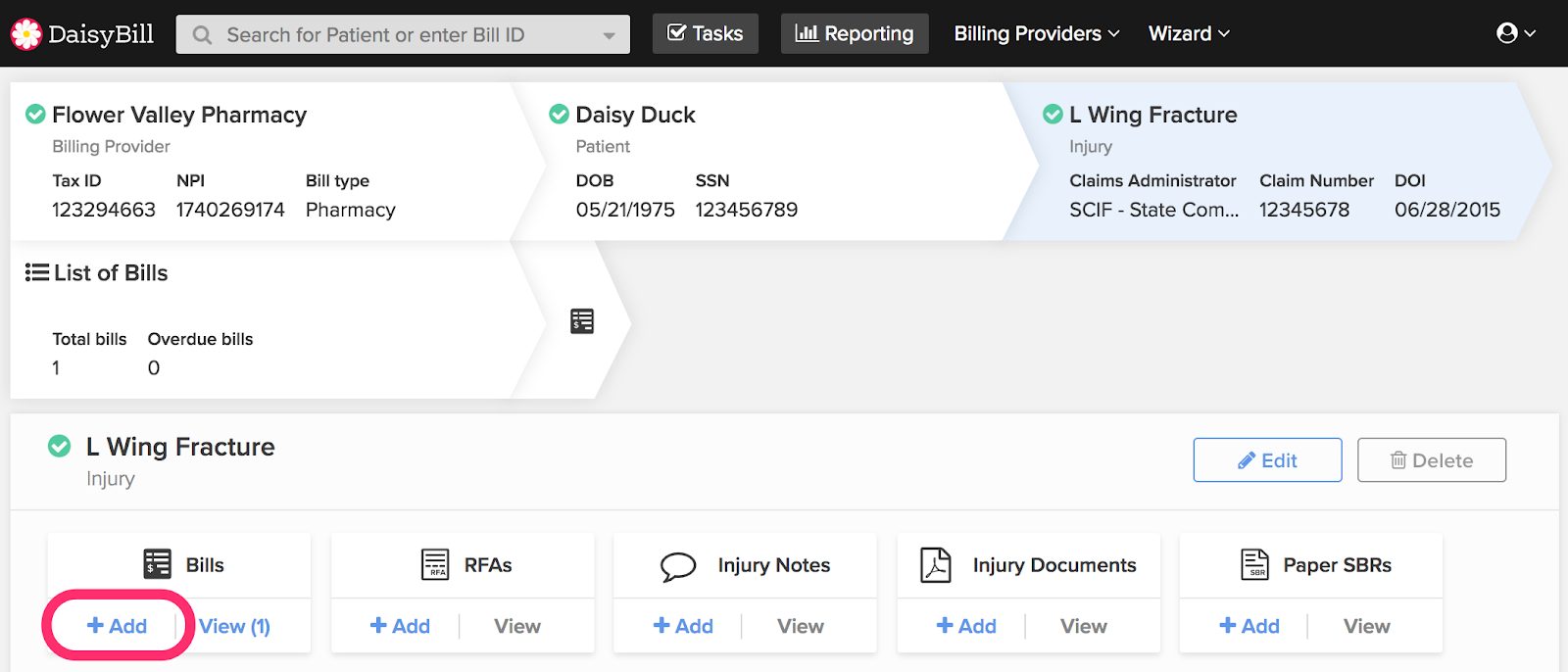
Task: Click the green check beside breadcrumb L Wing Fracture
Action: pos(1053,115)
